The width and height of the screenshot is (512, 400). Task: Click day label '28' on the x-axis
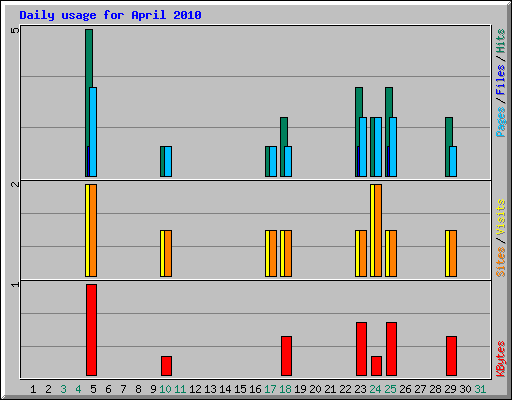435,389
